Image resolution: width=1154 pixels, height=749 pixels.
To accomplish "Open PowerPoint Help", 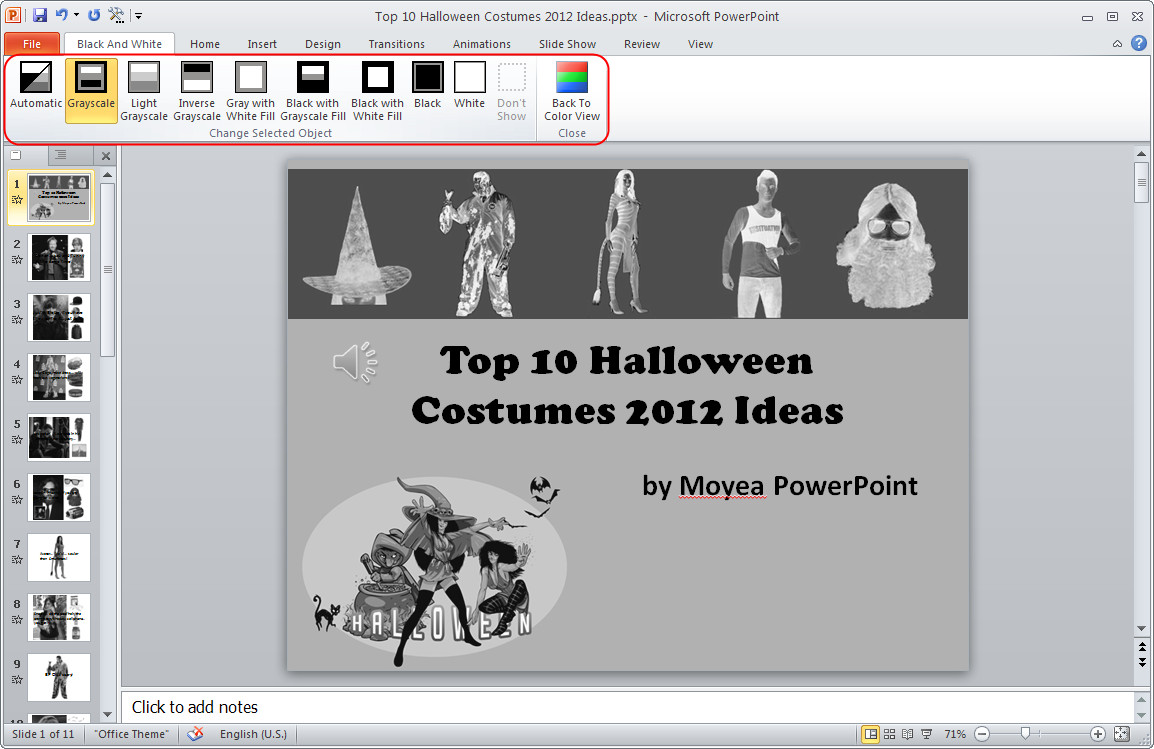I will tap(1139, 44).
